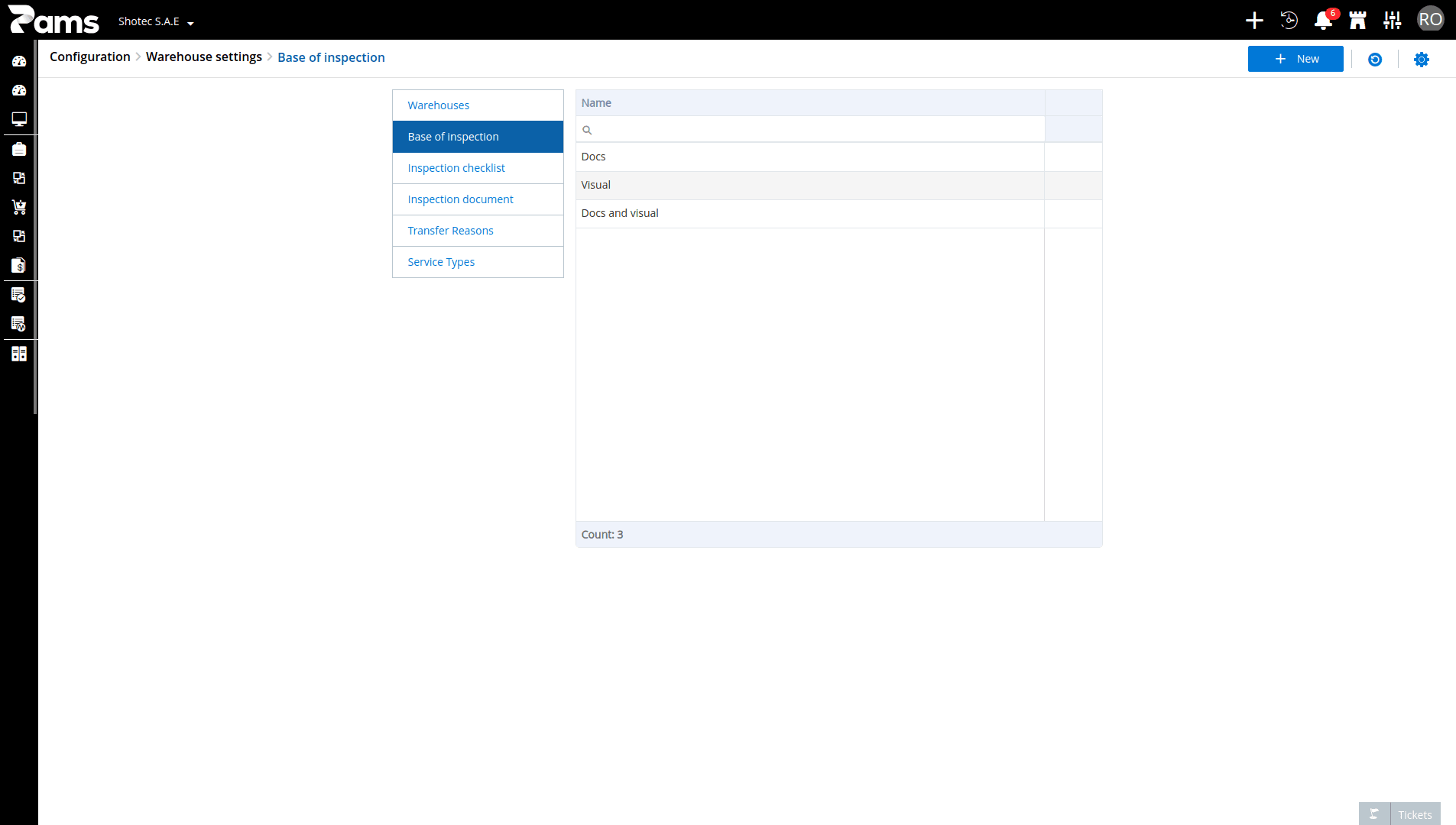Open the castle icon in top bar
Image resolution: width=1456 pixels, height=825 pixels.
point(1357,21)
